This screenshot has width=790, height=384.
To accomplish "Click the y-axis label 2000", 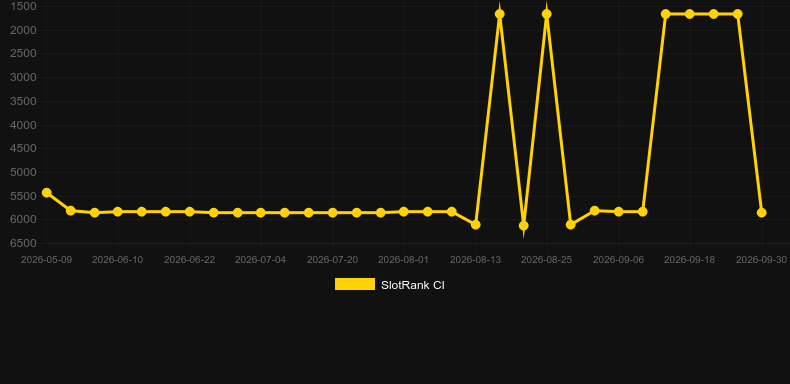I will coord(23,30).
